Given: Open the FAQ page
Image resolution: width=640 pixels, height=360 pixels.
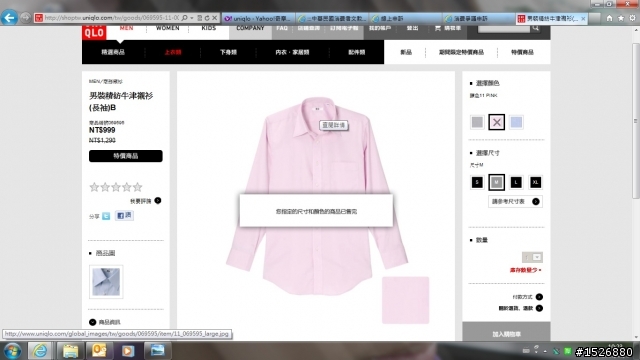Looking at the screenshot, I should click(x=282, y=28).
